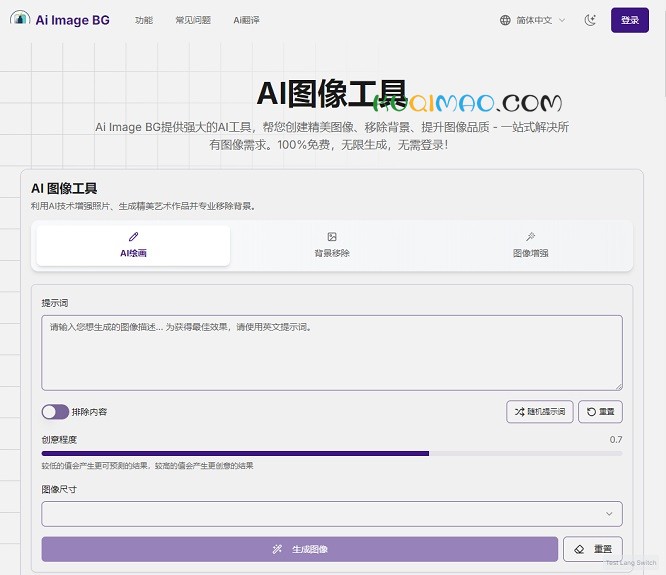Select the AI绘画 tab

click(133, 245)
